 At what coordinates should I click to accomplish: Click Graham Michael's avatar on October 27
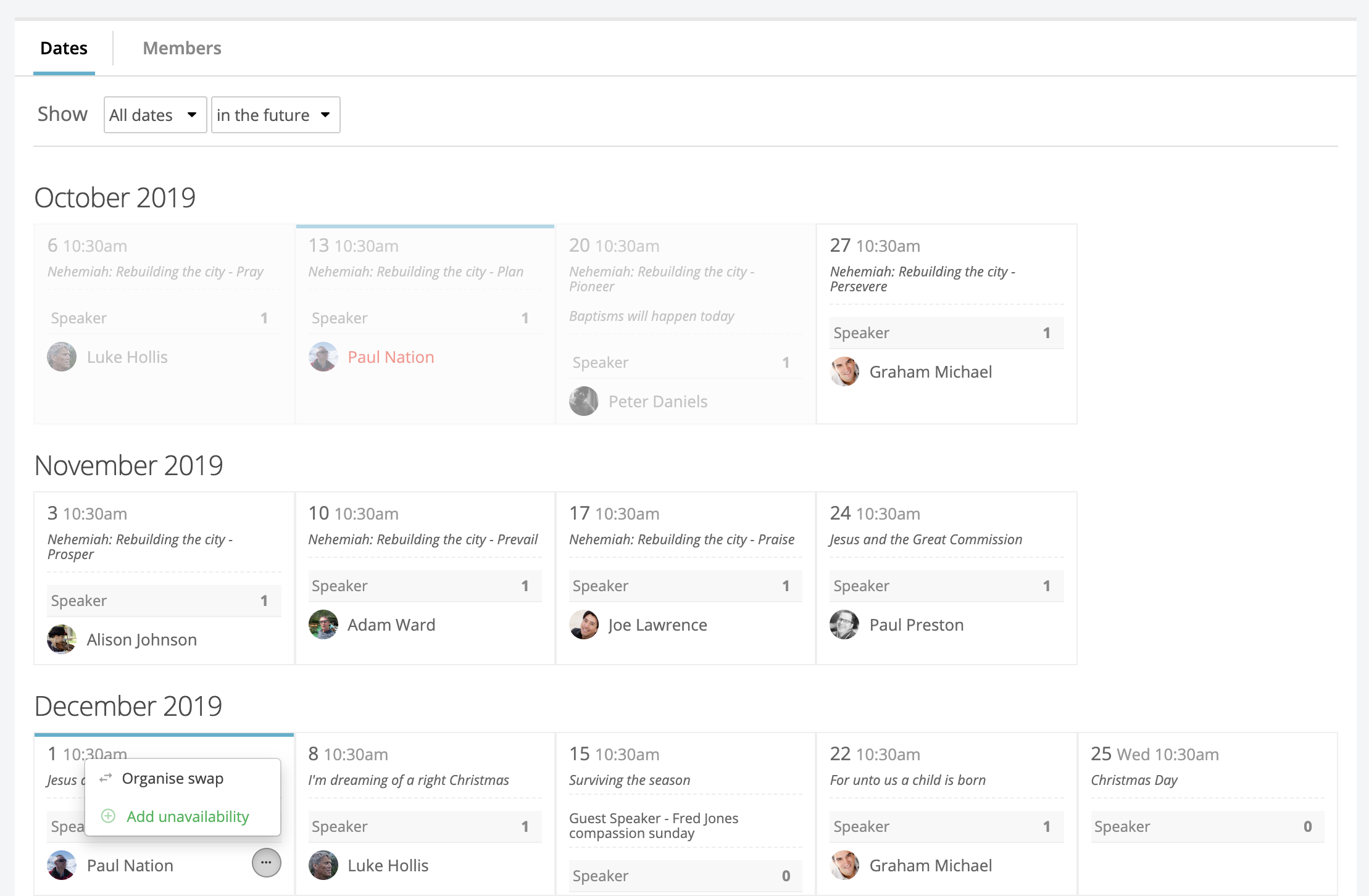coord(844,371)
